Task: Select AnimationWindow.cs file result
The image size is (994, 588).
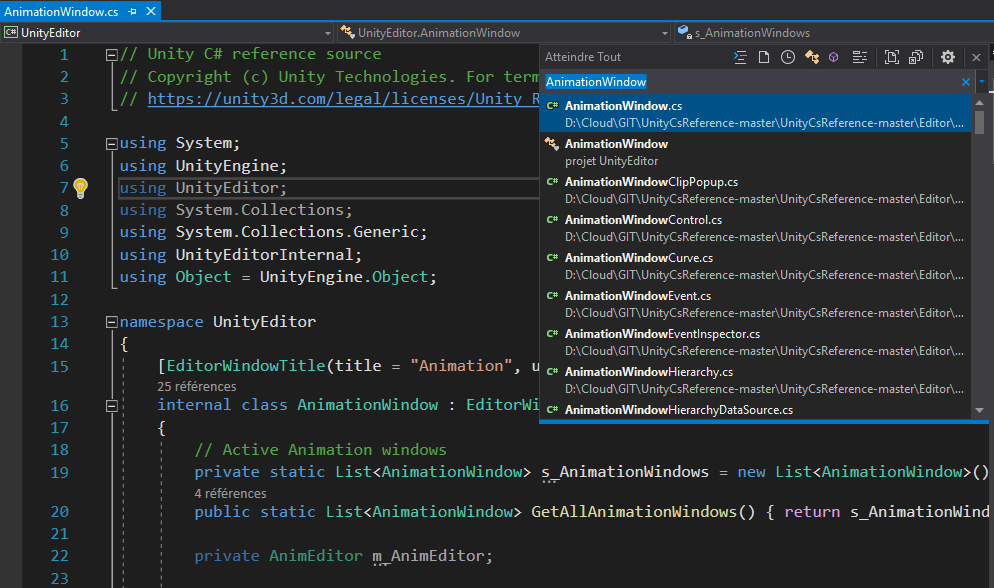Action: coord(755,113)
